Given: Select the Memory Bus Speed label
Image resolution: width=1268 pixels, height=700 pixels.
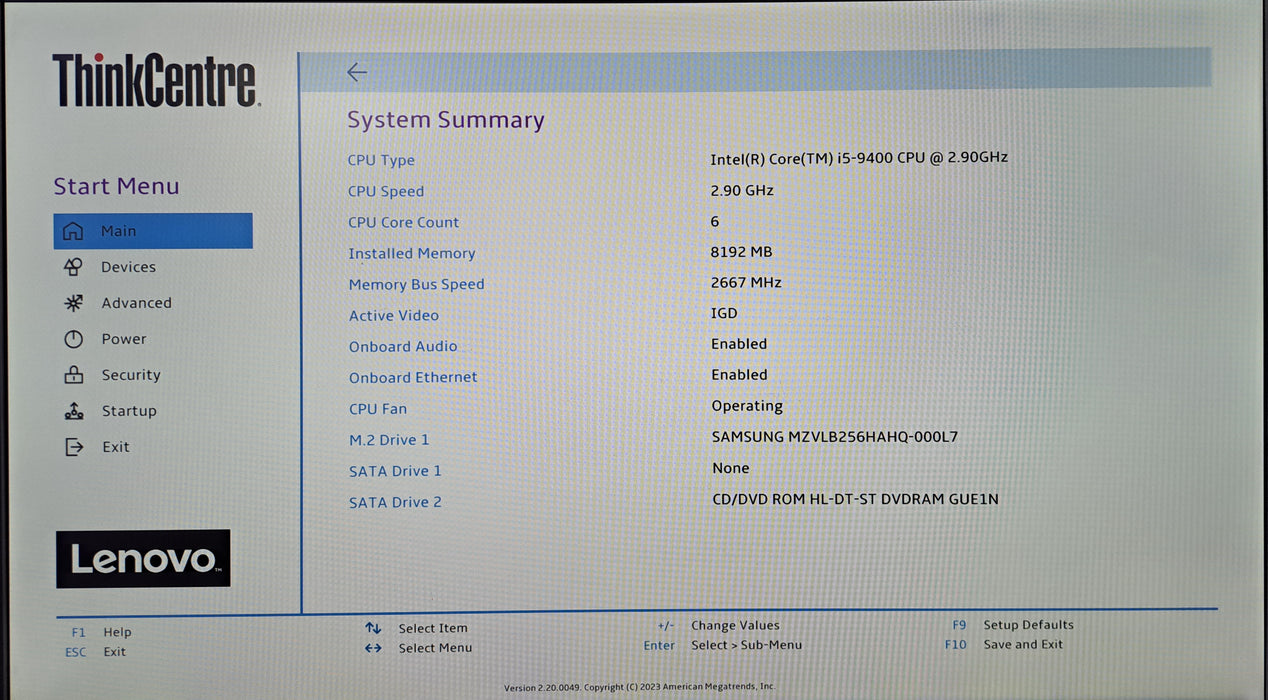Looking at the screenshot, I should [416, 284].
